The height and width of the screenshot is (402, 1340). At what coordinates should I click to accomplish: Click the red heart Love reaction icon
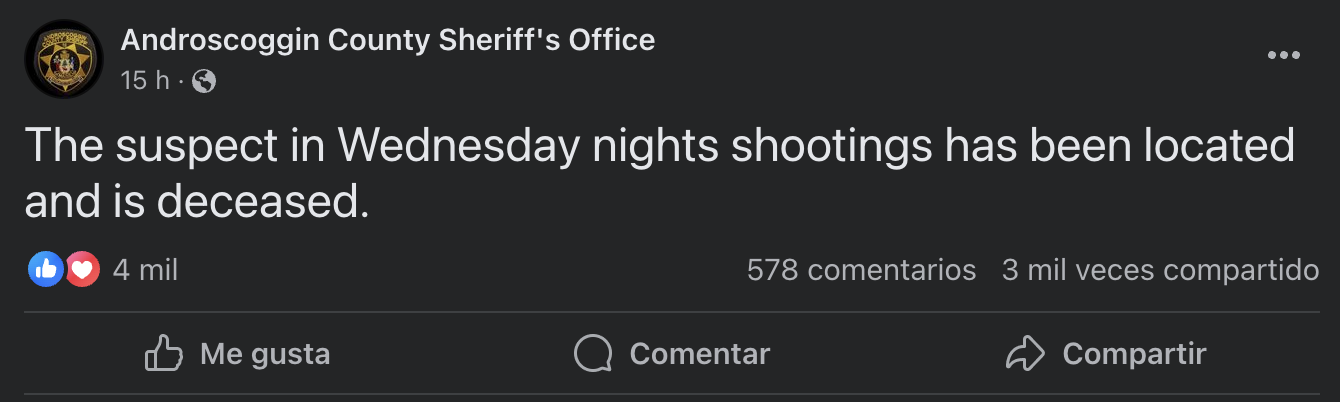tap(84, 269)
